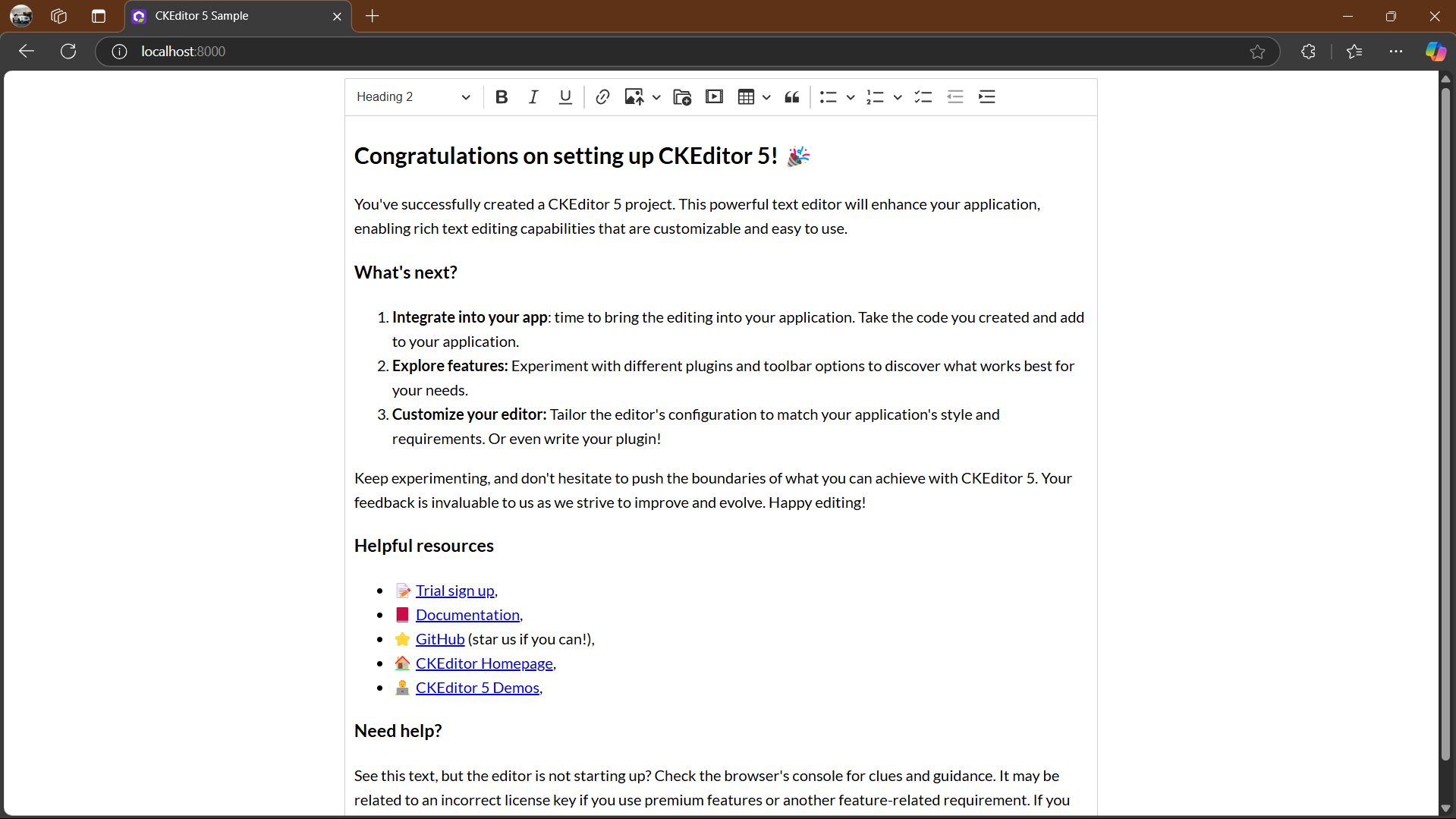Insert a media embed
The height and width of the screenshot is (819, 1456).
click(714, 96)
